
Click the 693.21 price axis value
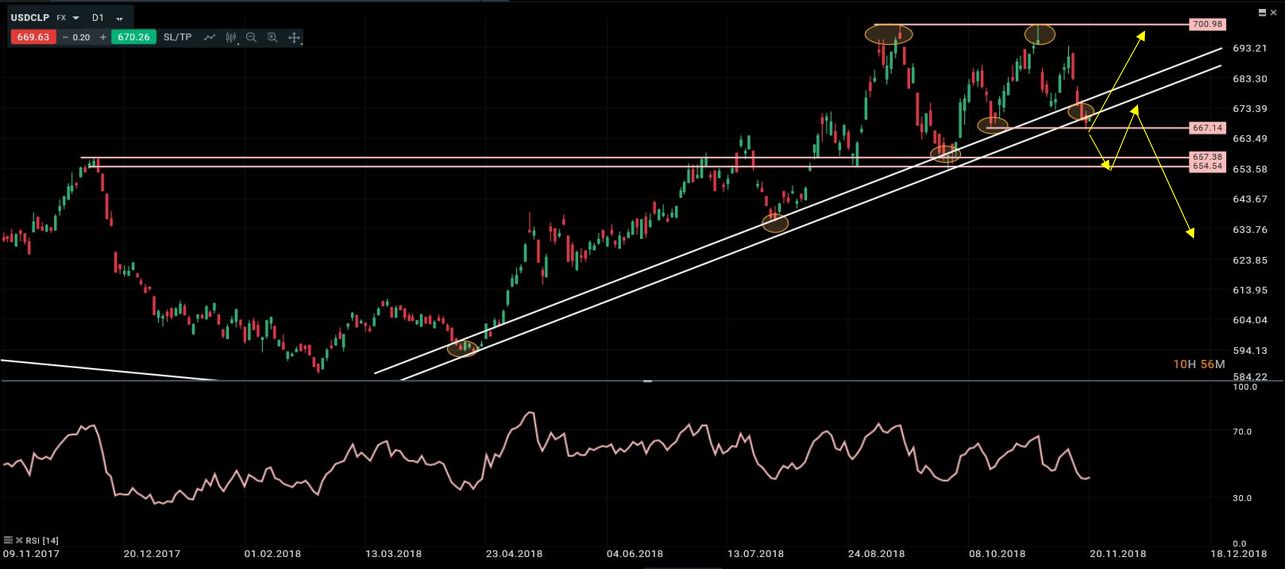coord(1250,48)
